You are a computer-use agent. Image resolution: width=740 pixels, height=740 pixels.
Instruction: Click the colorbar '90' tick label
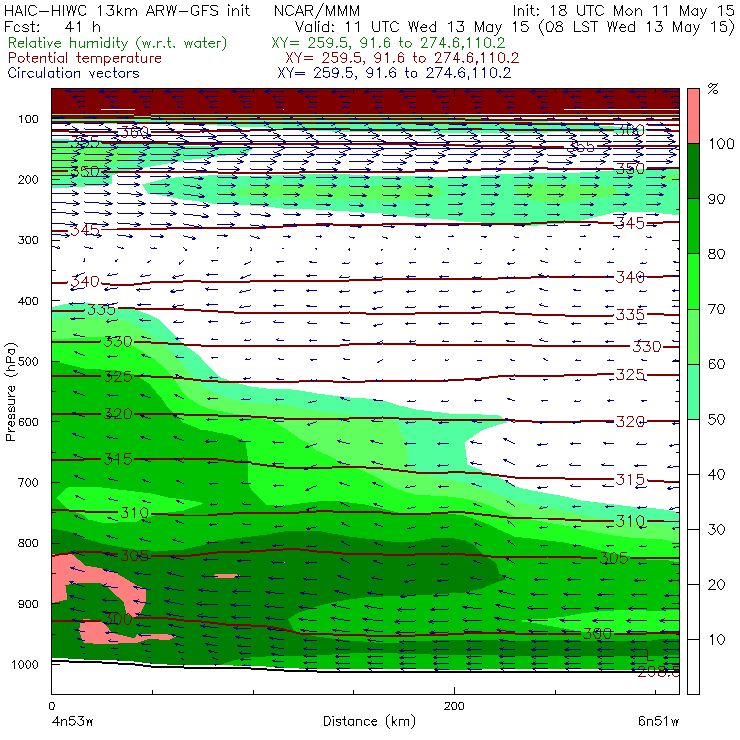(716, 199)
